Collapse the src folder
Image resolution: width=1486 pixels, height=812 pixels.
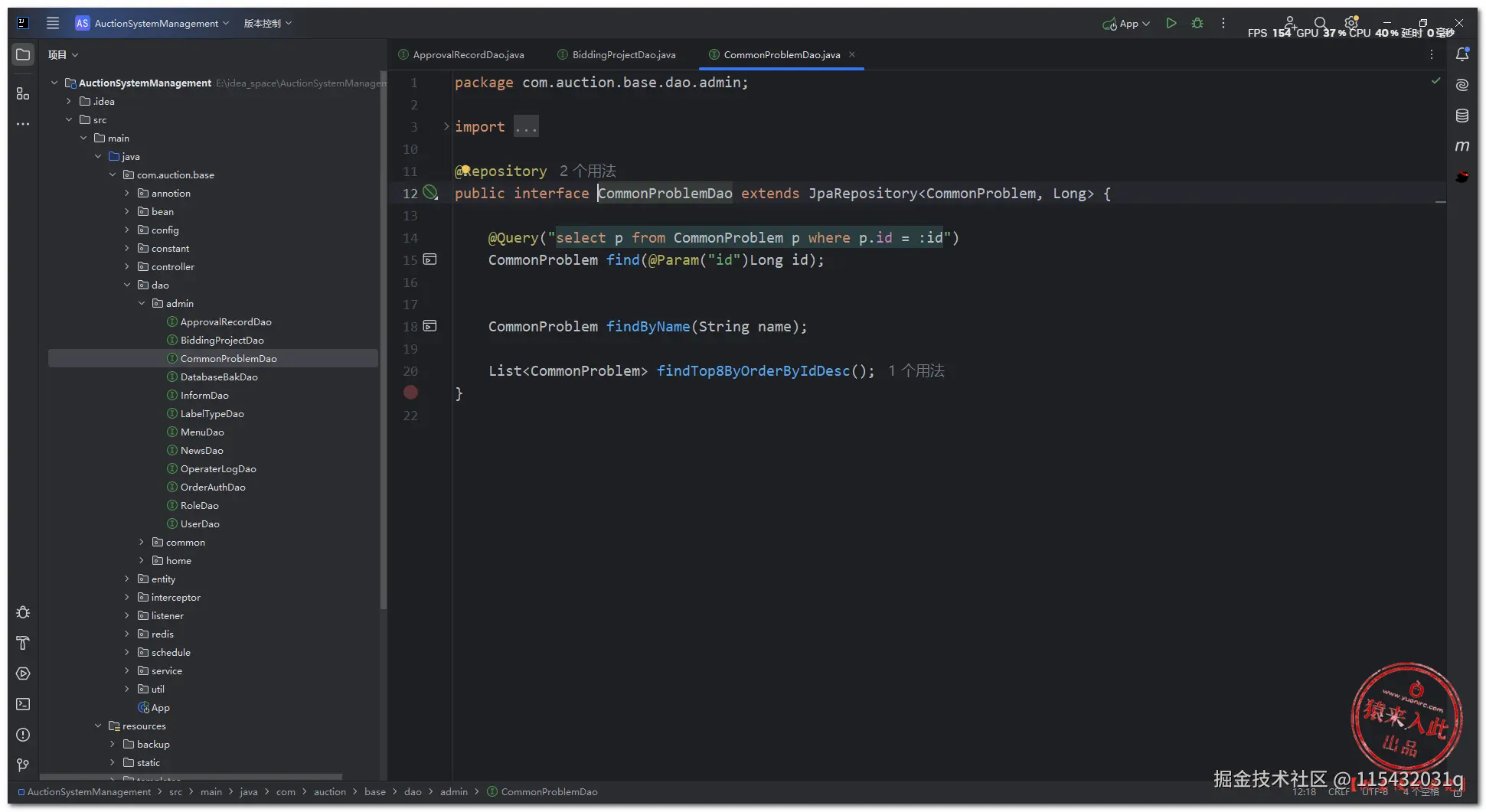pos(69,119)
